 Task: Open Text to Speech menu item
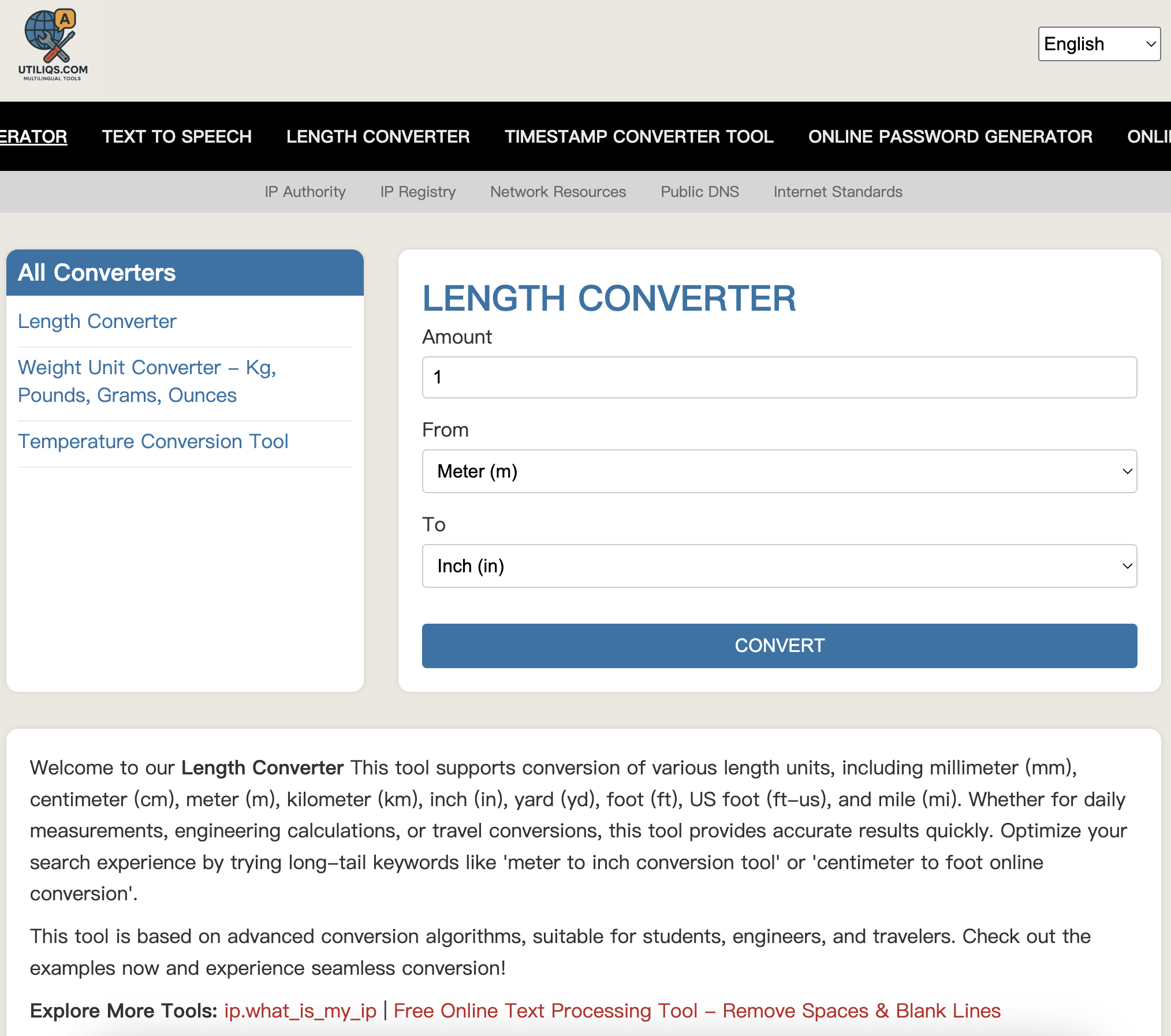pos(177,136)
